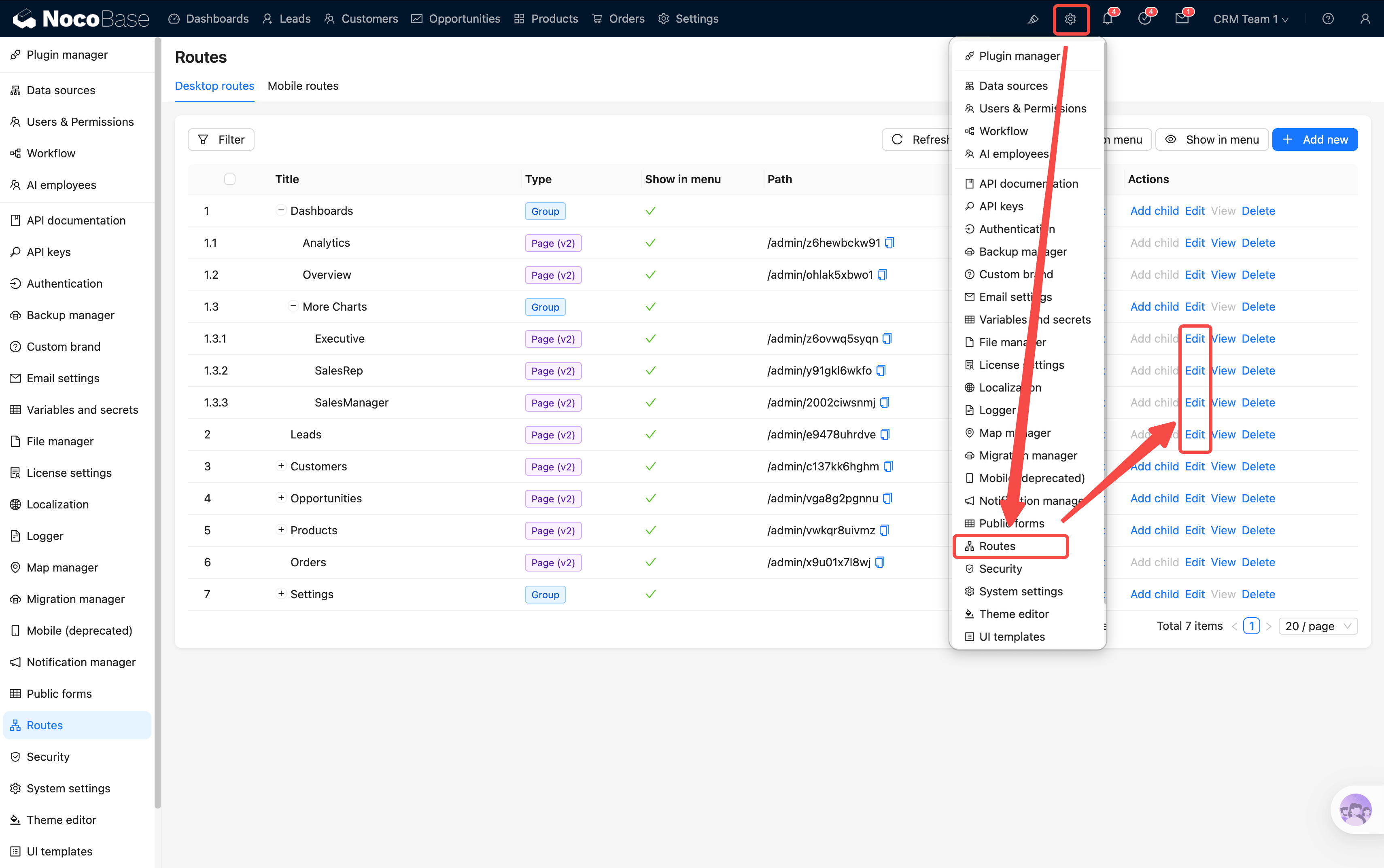The width and height of the screenshot is (1384, 868).
Task: Expand the Customers route row
Action: point(281,466)
